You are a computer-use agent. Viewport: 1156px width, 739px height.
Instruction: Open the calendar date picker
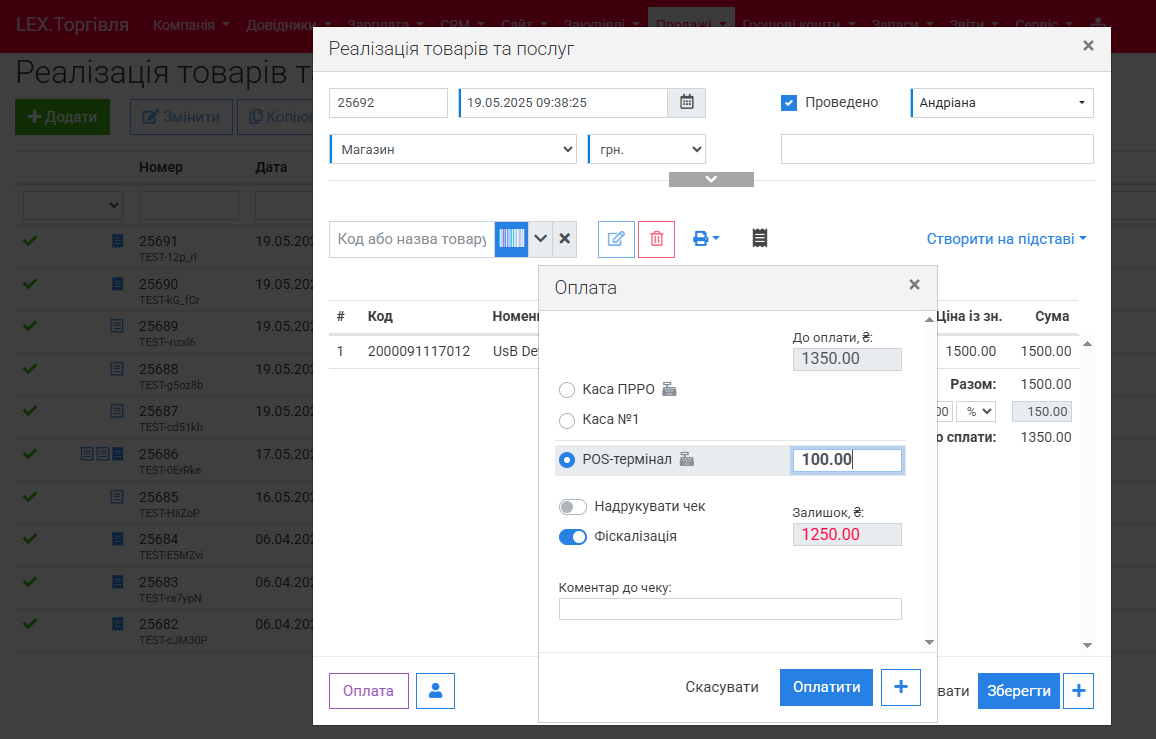[686, 103]
